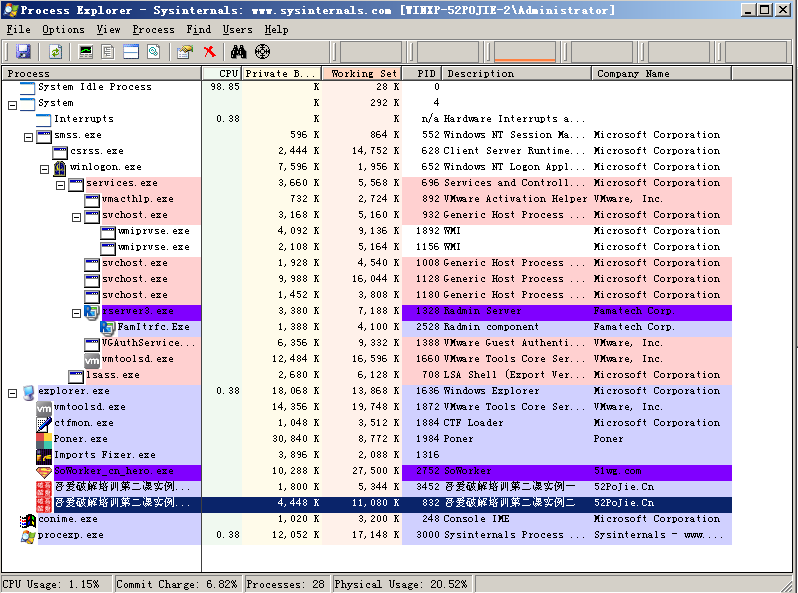Viewport: 798px width, 593px height.
Task: Collapse the winlogon.exe tree node
Action: click(x=44, y=168)
